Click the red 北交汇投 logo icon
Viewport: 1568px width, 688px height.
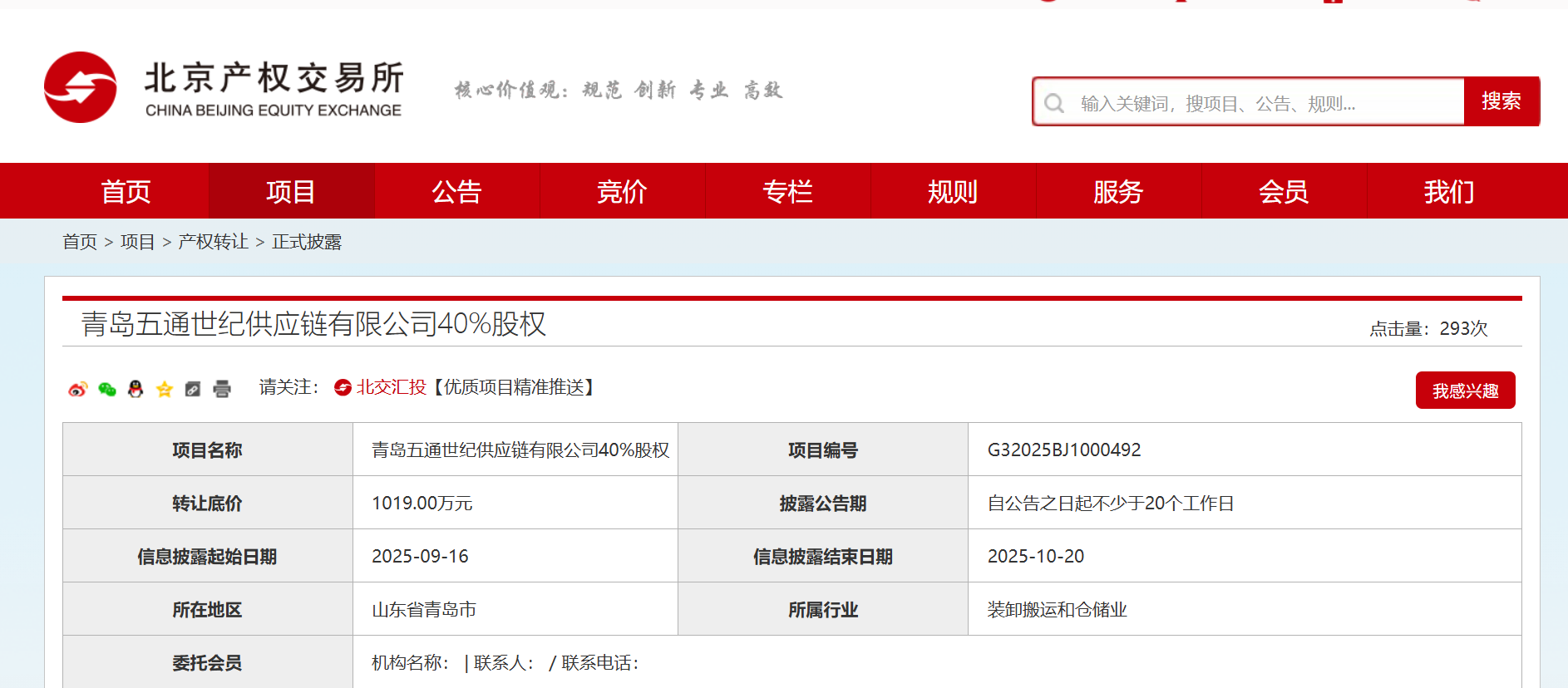[x=343, y=387]
